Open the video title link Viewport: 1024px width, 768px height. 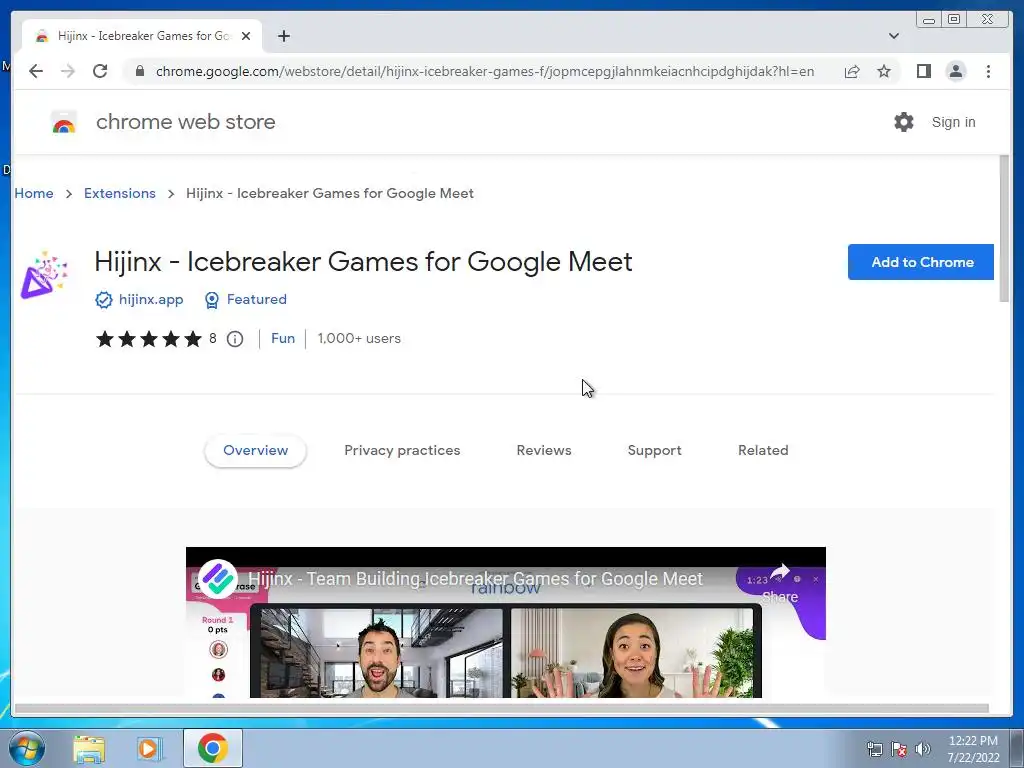pyautogui.click(x=475, y=579)
